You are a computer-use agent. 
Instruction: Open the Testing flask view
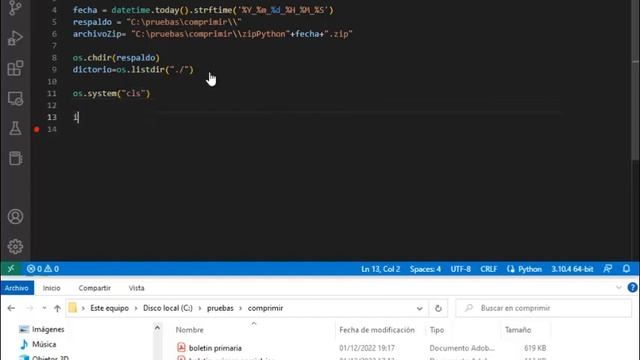coord(15,128)
